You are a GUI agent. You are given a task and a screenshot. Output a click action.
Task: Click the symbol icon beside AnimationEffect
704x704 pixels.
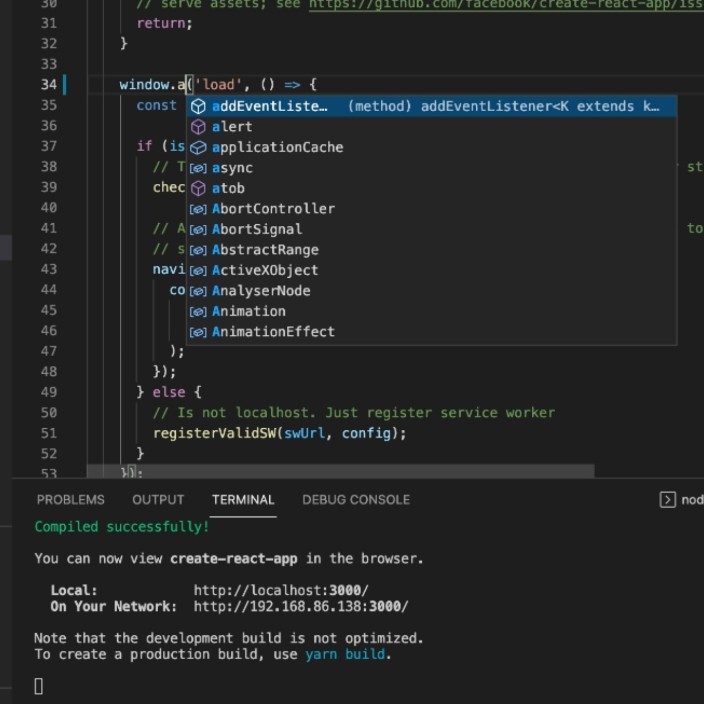click(x=198, y=332)
